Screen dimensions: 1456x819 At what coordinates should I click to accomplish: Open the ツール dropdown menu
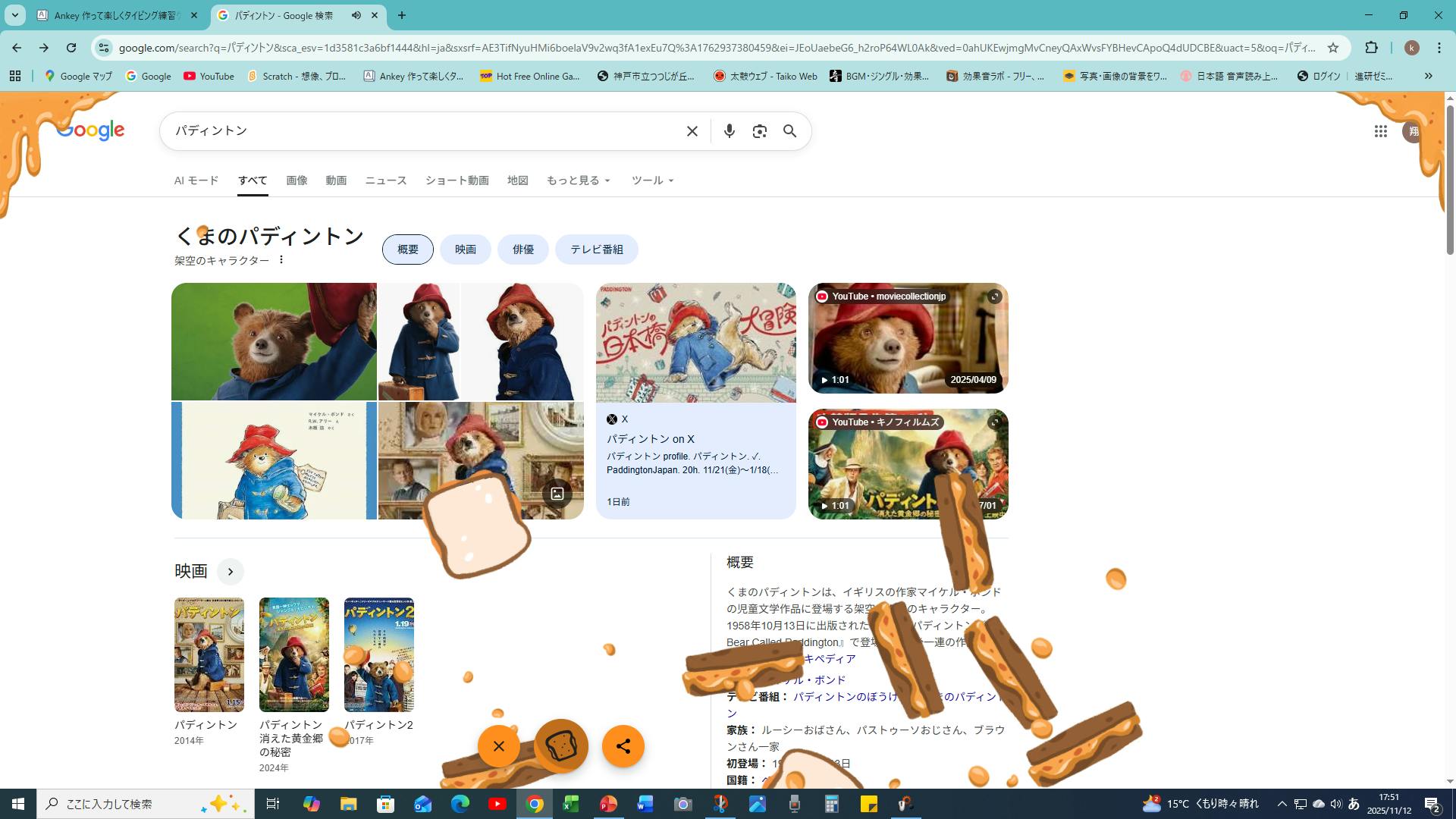pyautogui.click(x=652, y=180)
